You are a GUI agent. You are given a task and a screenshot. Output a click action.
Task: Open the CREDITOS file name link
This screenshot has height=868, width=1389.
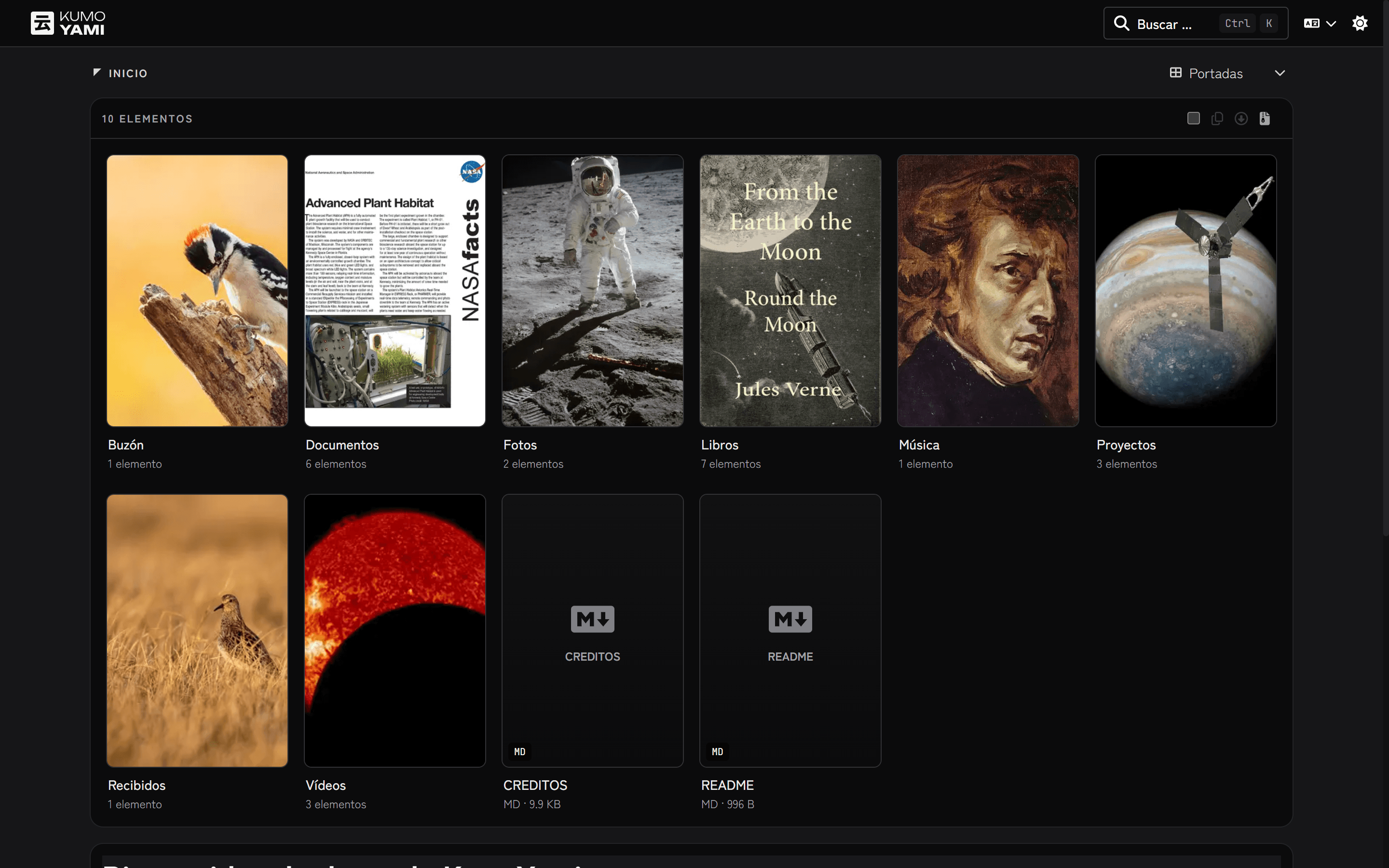[x=535, y=785]
